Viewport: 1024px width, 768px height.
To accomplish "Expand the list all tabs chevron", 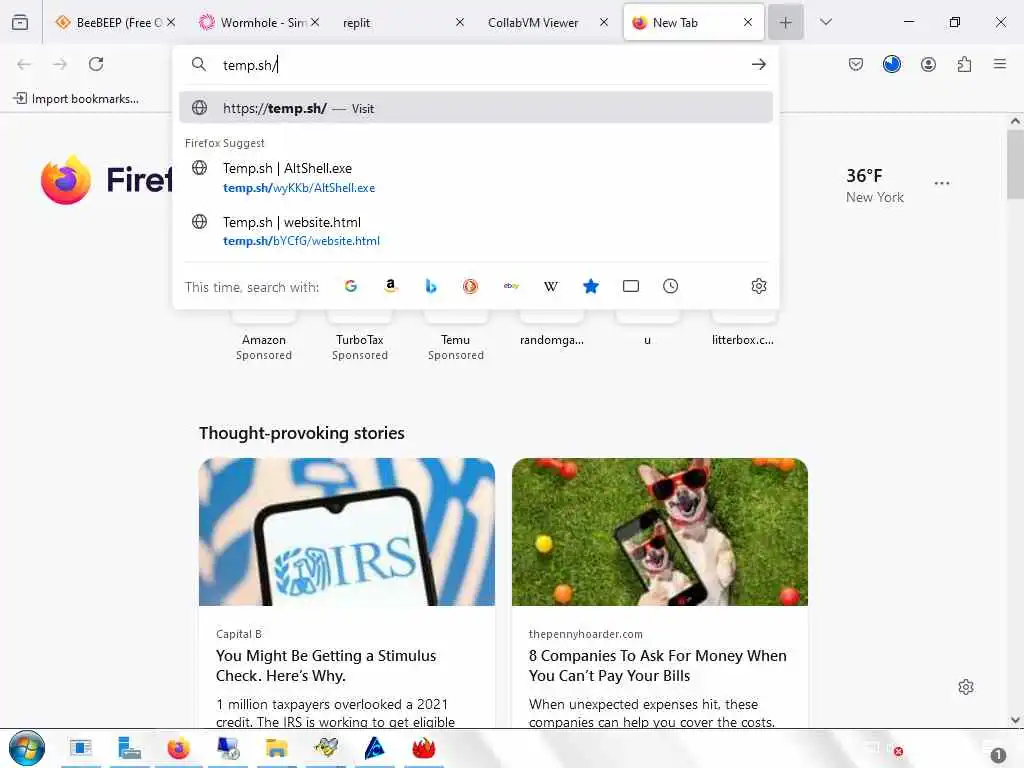I will [826, 22].
